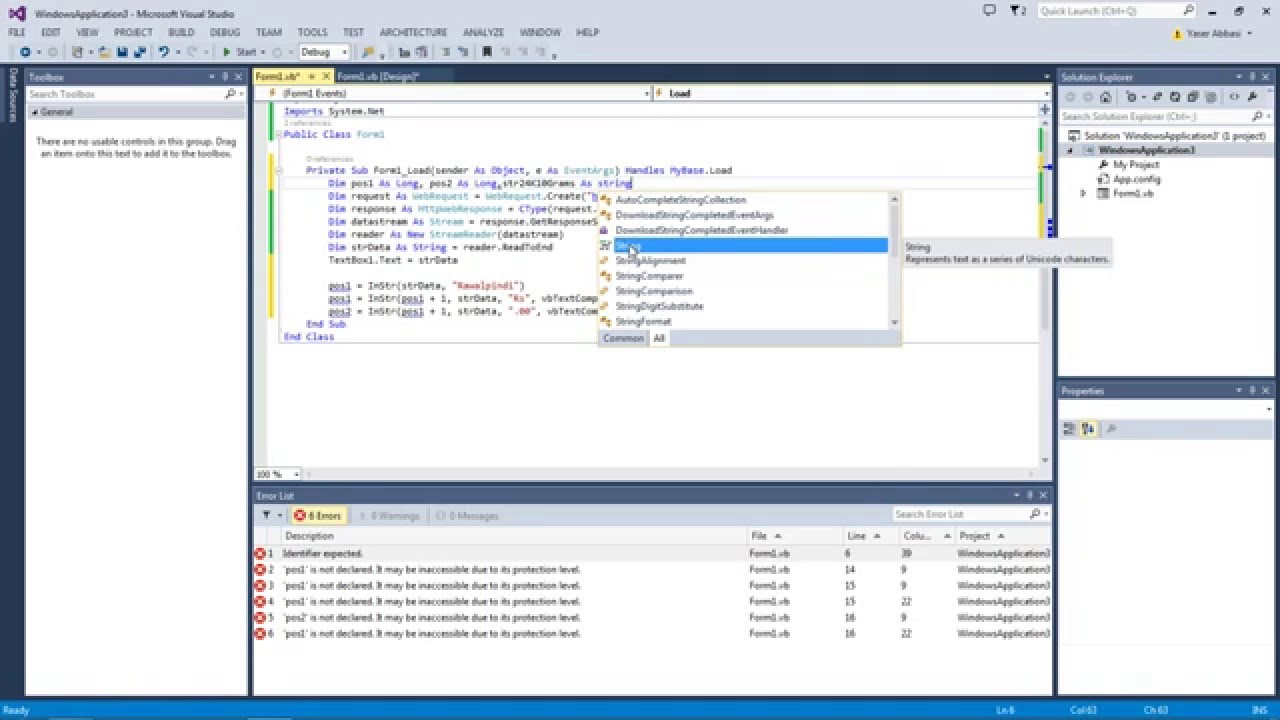Sort errors by the File column header
The image size is (1280, 720).
[x=795, y=536]
